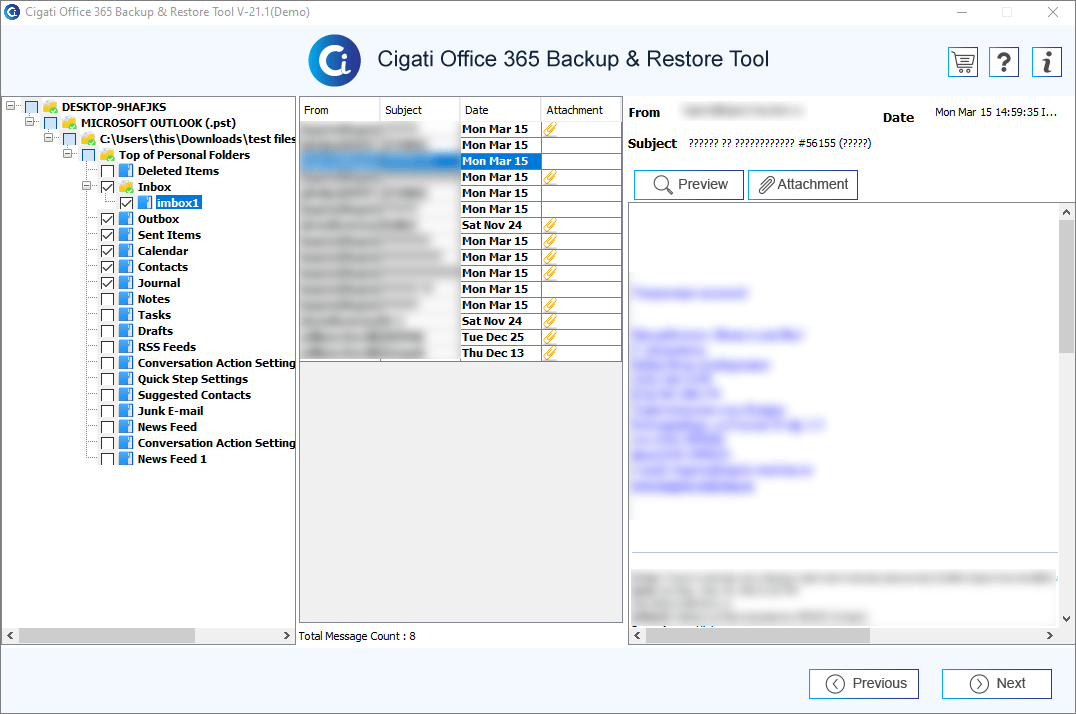The image size is (1076, 714).
Task: Click the Top of Personal Folders icon
Action: click(107, 155)
